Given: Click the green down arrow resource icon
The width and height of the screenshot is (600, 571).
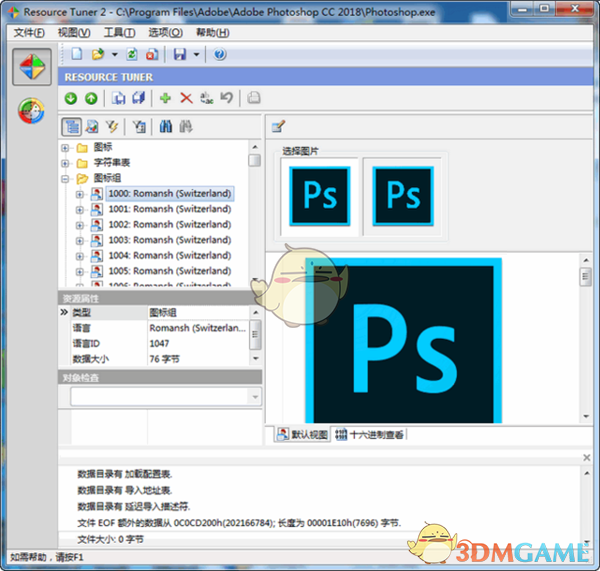Looking at the screenshot, I should click(71, 98).
